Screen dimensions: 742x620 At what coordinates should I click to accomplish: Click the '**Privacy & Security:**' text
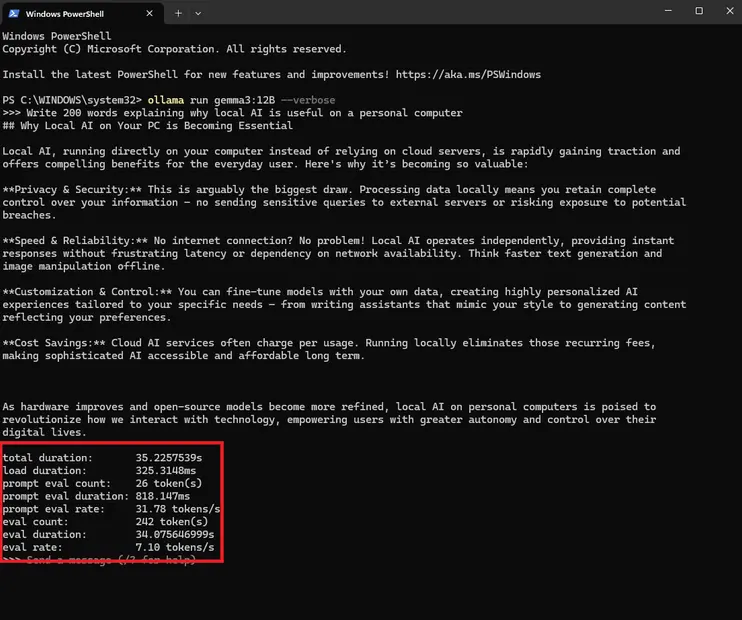click(x=72, y=189)
